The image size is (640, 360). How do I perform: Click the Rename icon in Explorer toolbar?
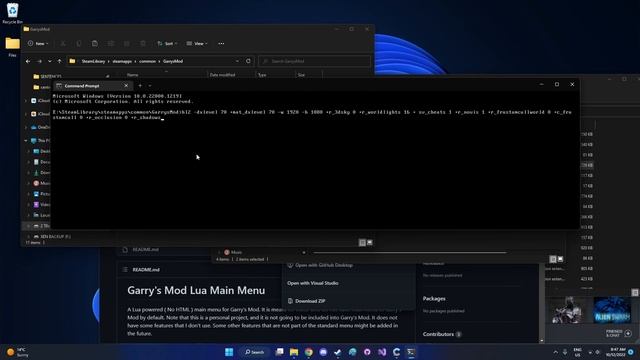(111, 43)
